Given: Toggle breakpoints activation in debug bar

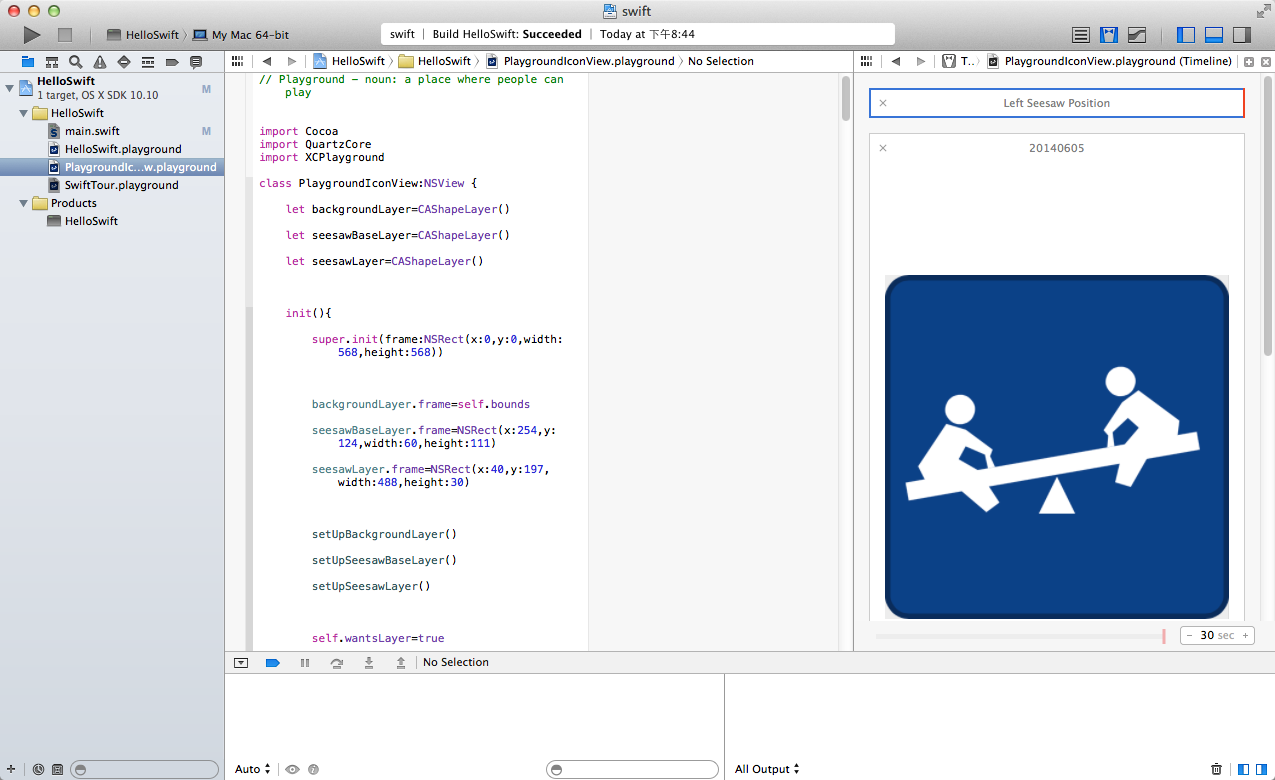Looking at the screenshot, I should click(x=272, y=662).
